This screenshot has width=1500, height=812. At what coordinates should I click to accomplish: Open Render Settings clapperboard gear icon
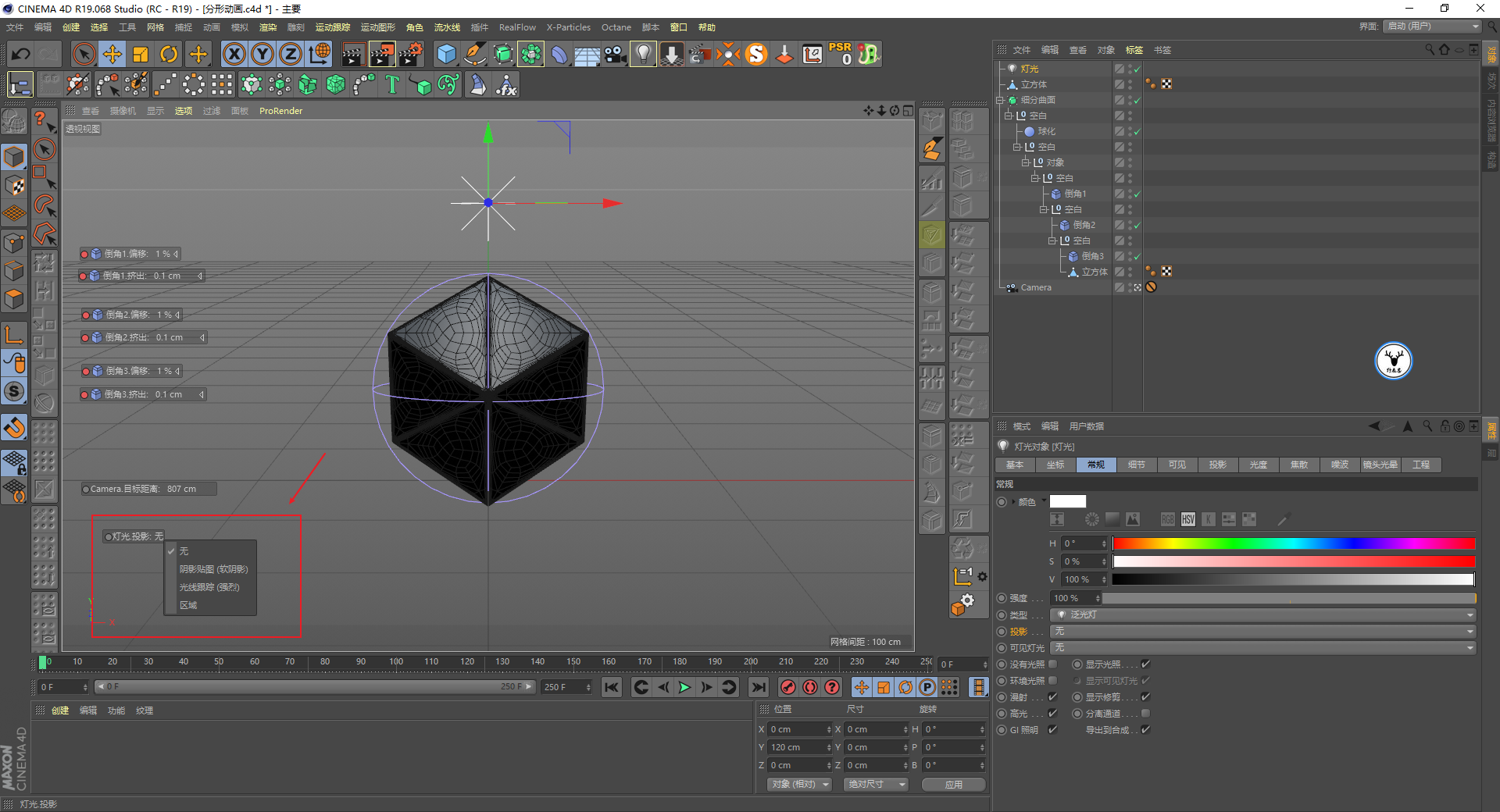(411, 54)
